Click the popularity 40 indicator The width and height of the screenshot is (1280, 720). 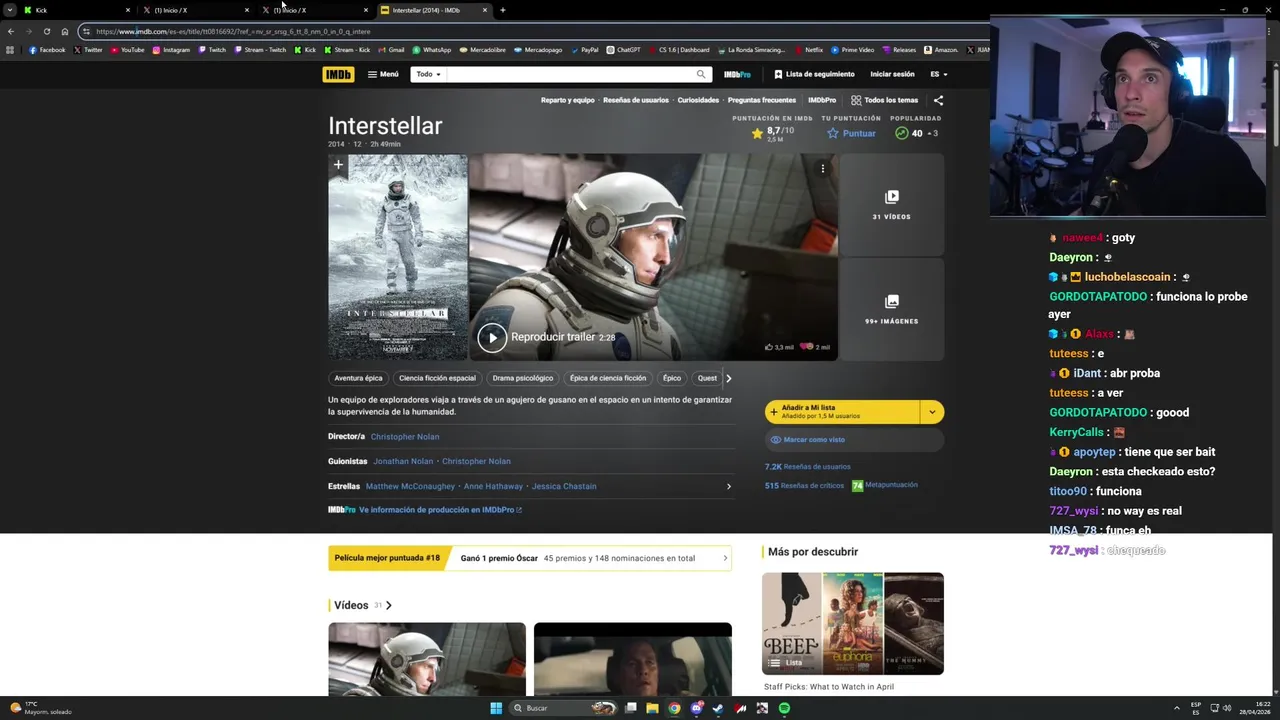point(916,133)
